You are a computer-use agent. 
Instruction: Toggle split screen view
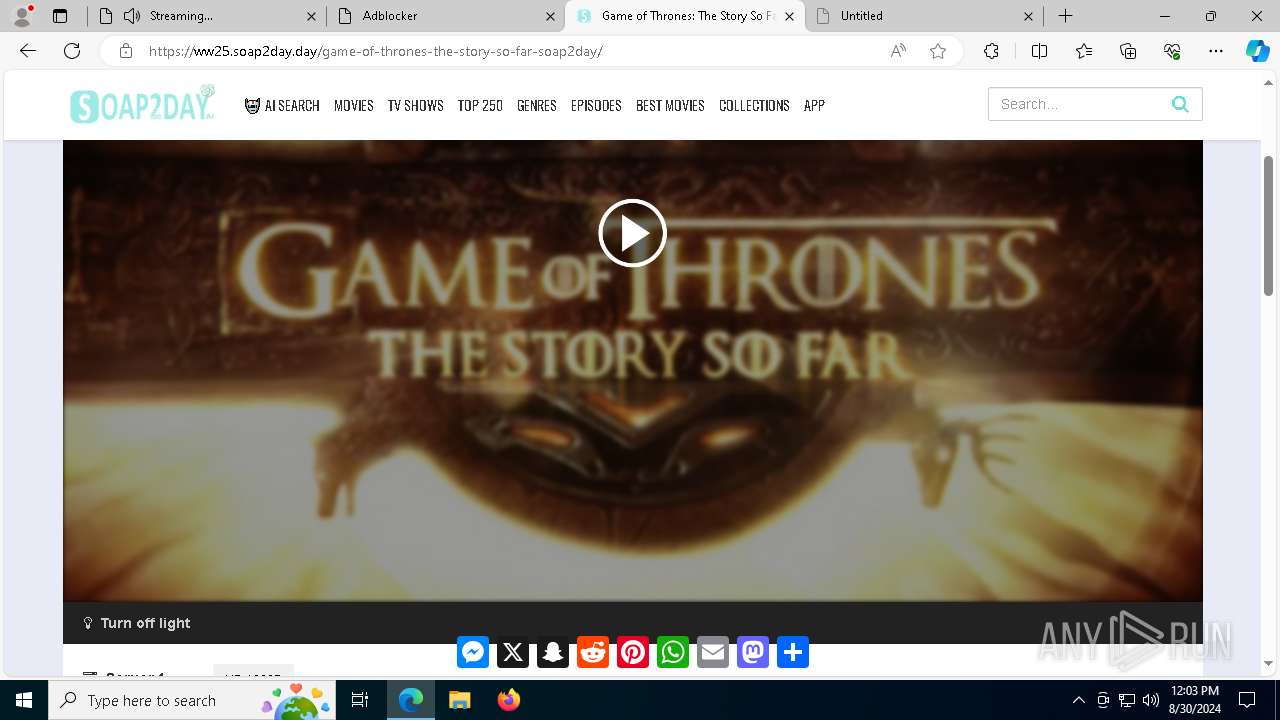tap(1039, 51)
